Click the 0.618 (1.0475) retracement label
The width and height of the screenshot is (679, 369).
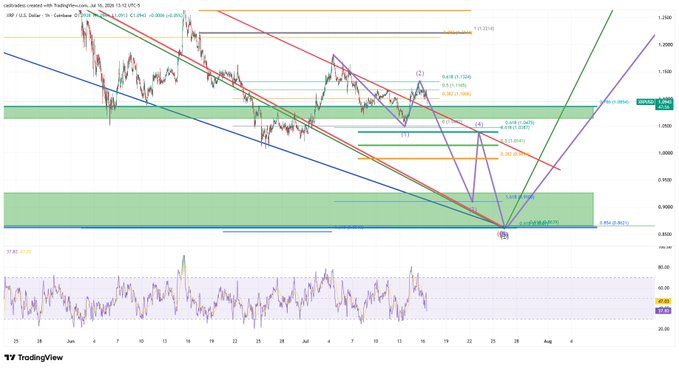pos(521,123)
